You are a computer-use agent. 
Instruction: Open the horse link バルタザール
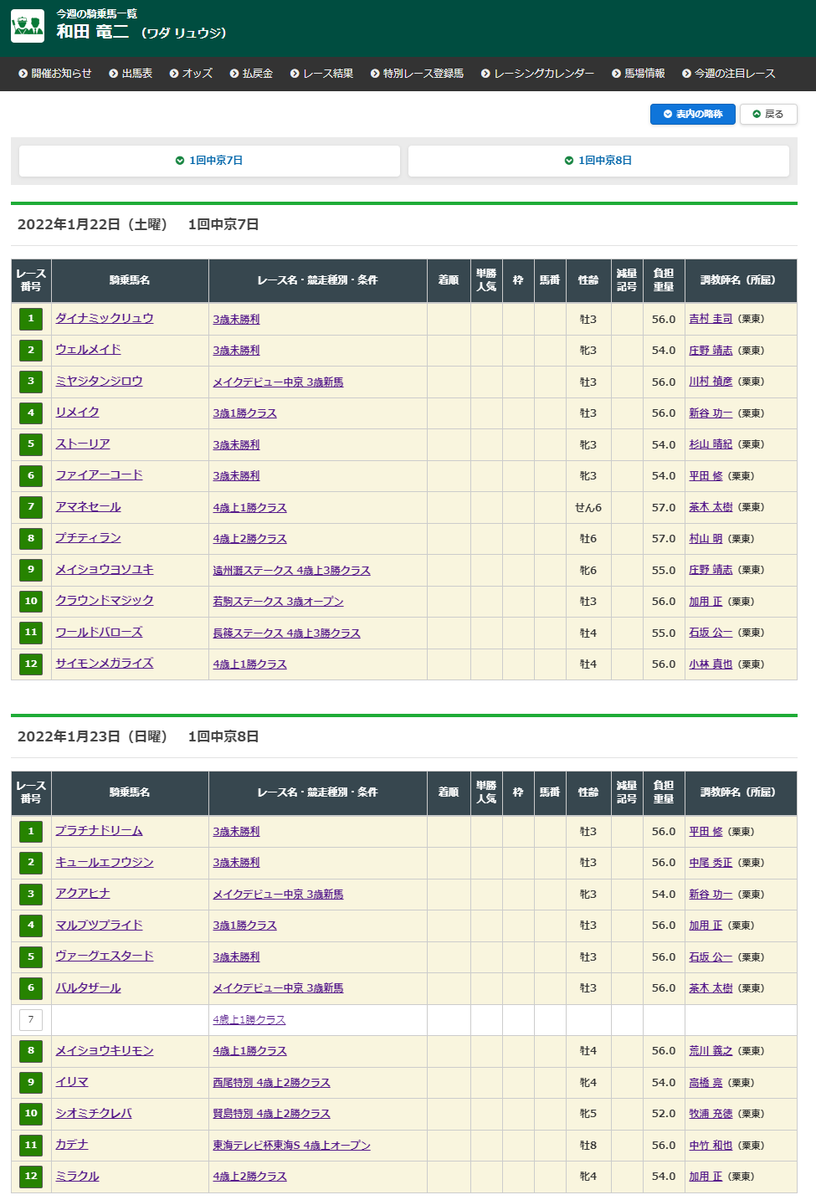(88, 987)
